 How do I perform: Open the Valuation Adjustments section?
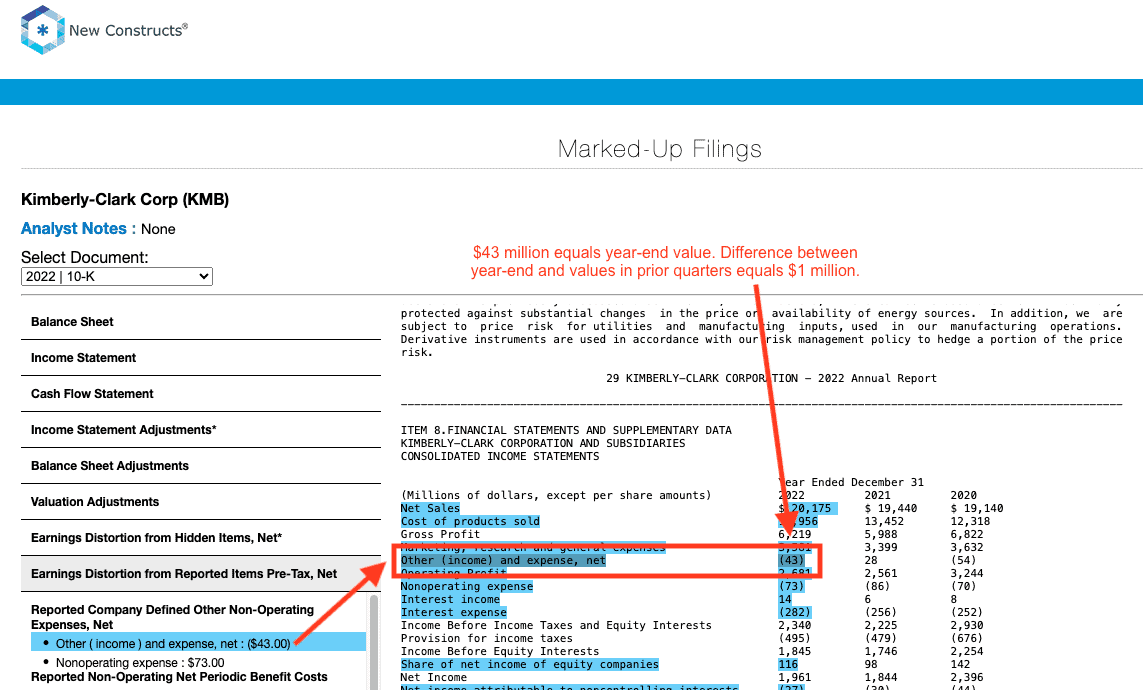click(200, 502)
